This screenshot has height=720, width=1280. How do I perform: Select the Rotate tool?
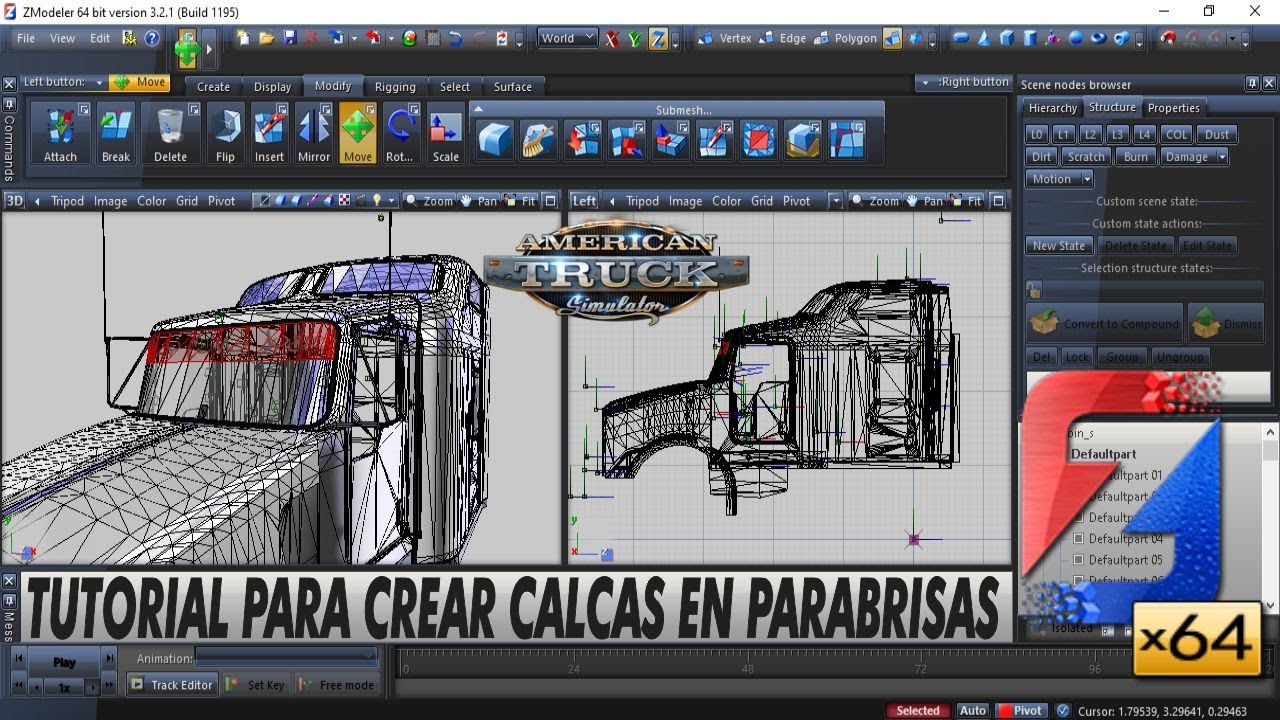coord(400,133)
